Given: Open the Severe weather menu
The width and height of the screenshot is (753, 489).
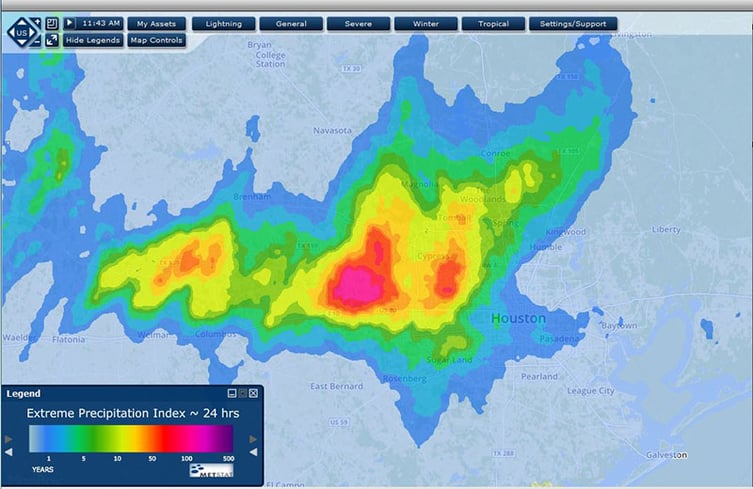Looking at the screenshot, I should pos(358,23).
